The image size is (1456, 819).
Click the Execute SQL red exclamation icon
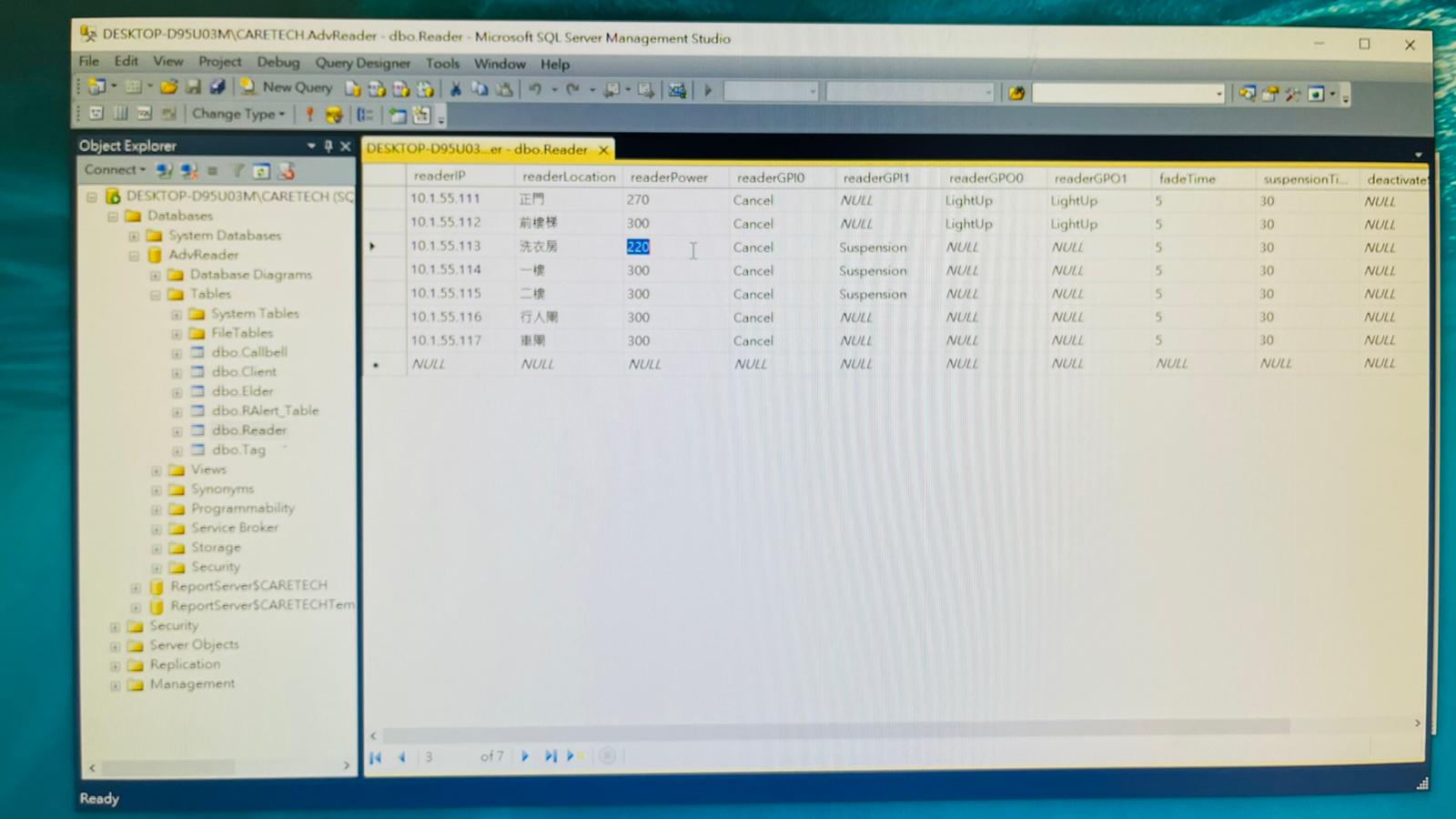click(309, 115)
